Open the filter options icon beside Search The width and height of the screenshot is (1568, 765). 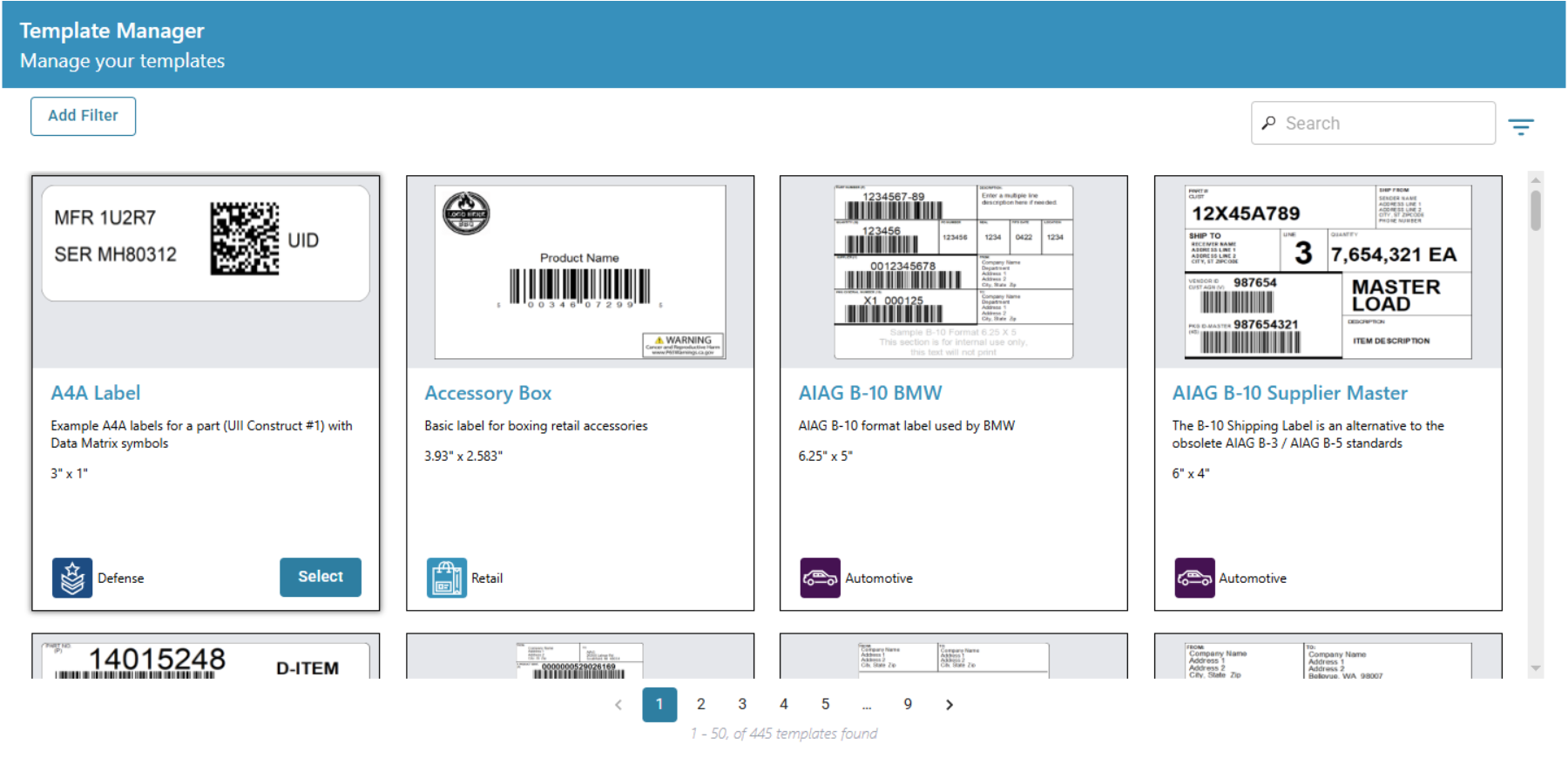pyautogui.click(x=1521, y=127)
